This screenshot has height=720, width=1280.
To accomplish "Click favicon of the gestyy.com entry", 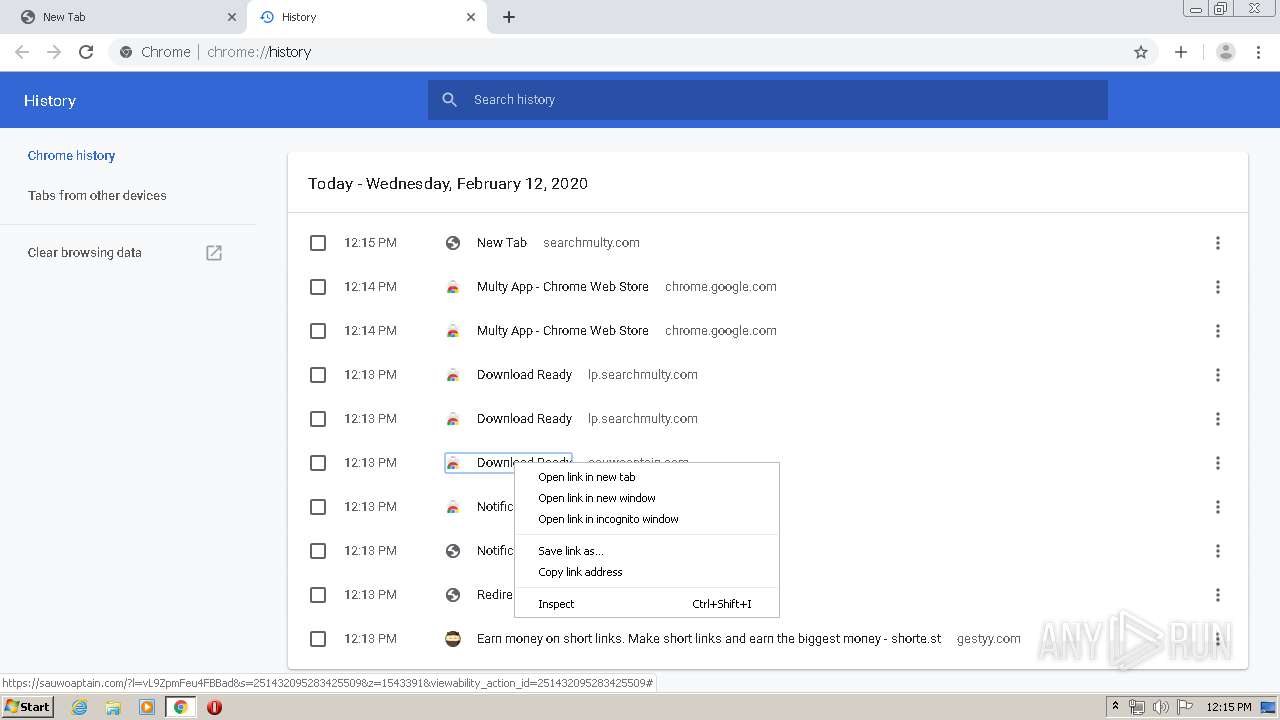I will pos(453,639).
